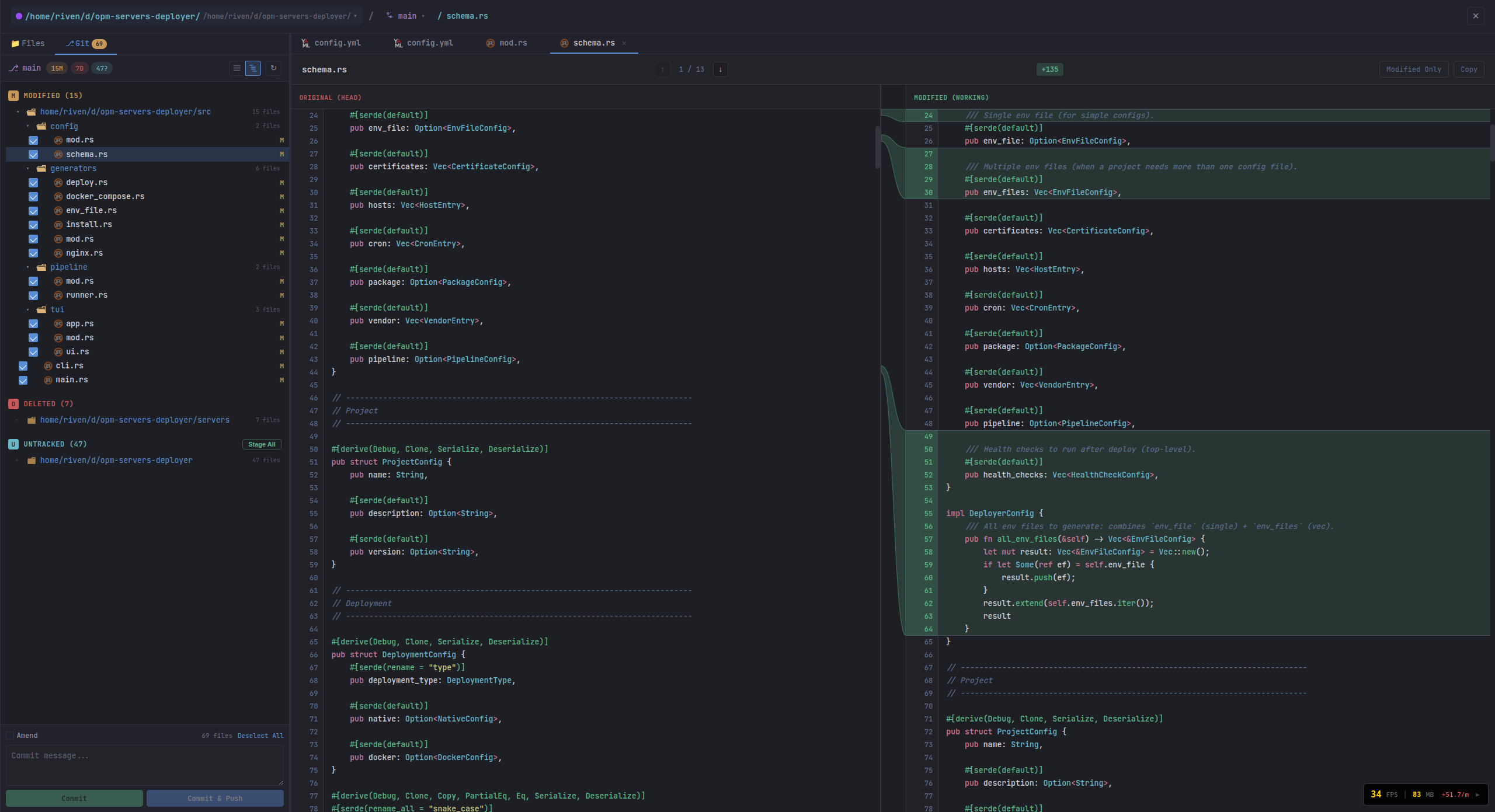Jump to the next diff hunk
Viewport: 1495px width, 812px height.
pos(721,69)
